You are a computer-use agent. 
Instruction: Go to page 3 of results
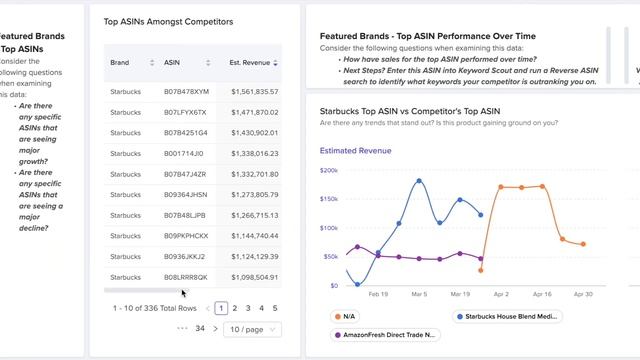pyautogui.click(x=248, y=308)
